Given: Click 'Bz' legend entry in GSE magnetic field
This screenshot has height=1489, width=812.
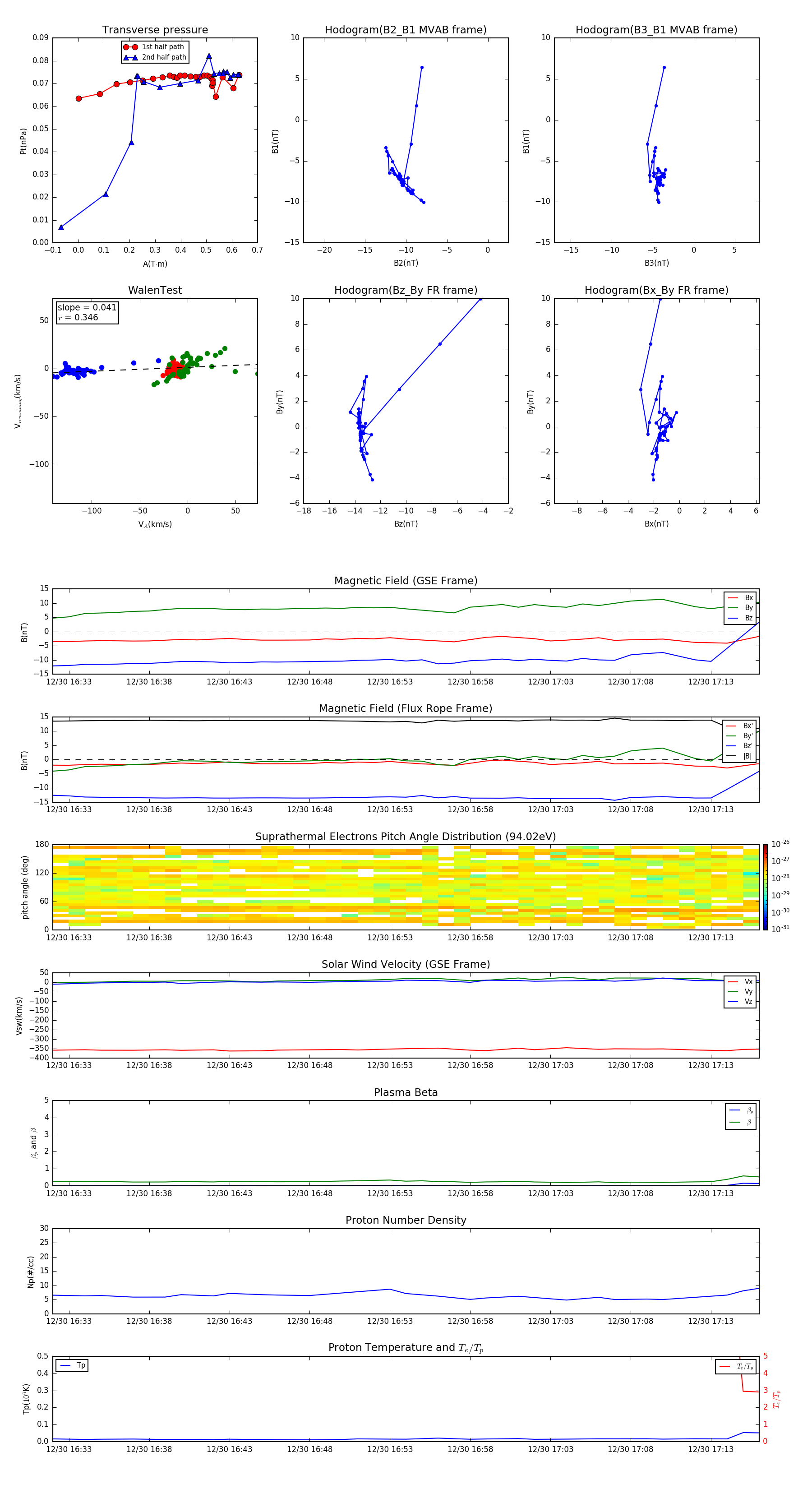Looking at the screenshot, I should 740,618.
